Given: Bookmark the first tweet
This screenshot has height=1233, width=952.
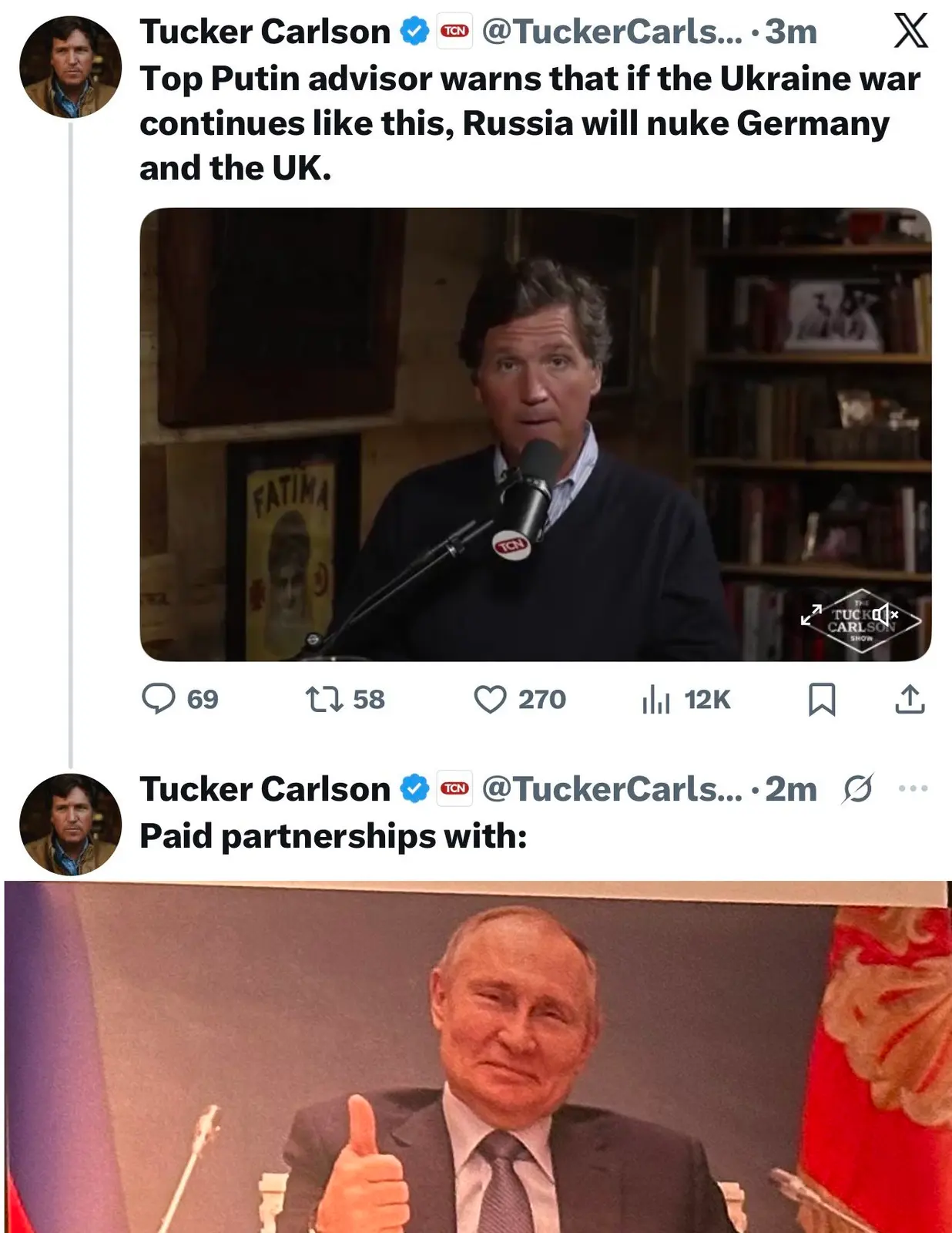Looking at the screenshot, I should coord(821,699).
